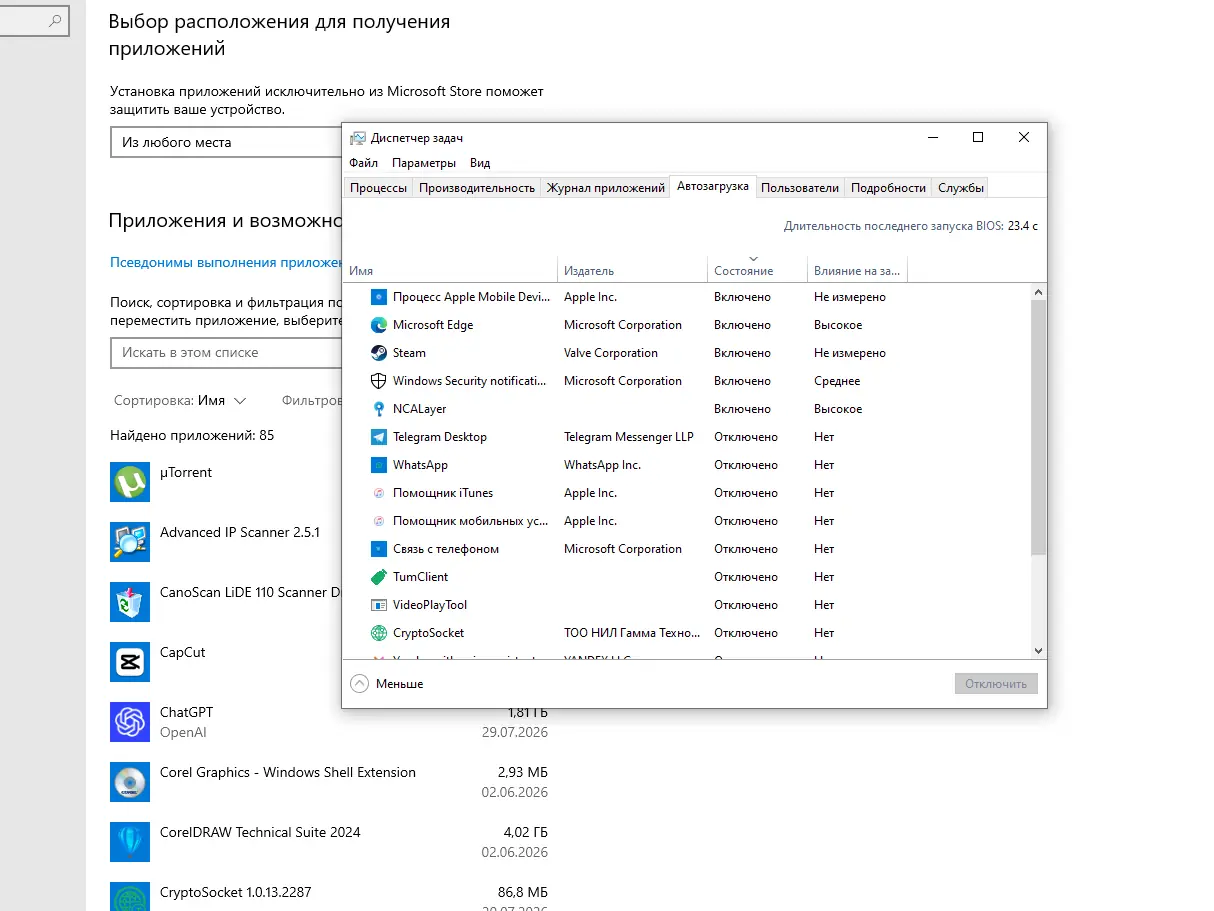Viewport: 1214px width, 911px height.
Task: Open the Из любого места dropdown
Action: [x=226, y=142]
